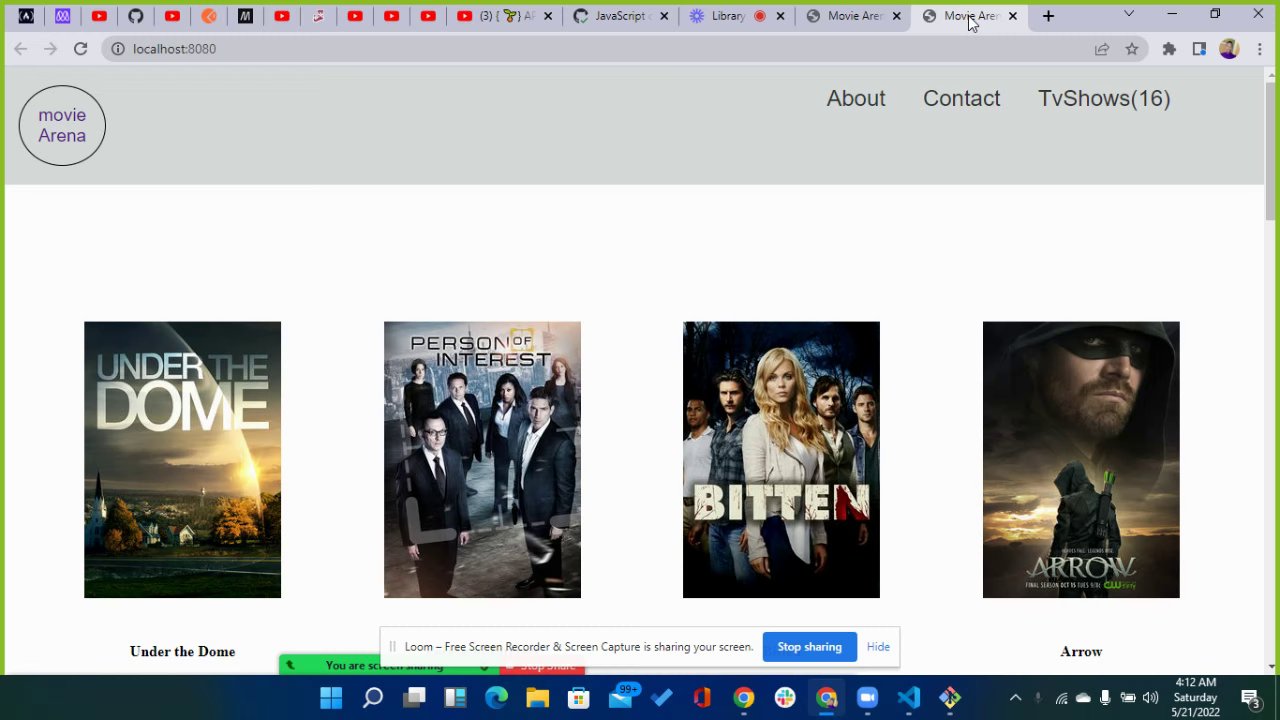The image size is (1280, 720).
Task: Open Chrome three-dot menu
Action: tap(1259, 49)
